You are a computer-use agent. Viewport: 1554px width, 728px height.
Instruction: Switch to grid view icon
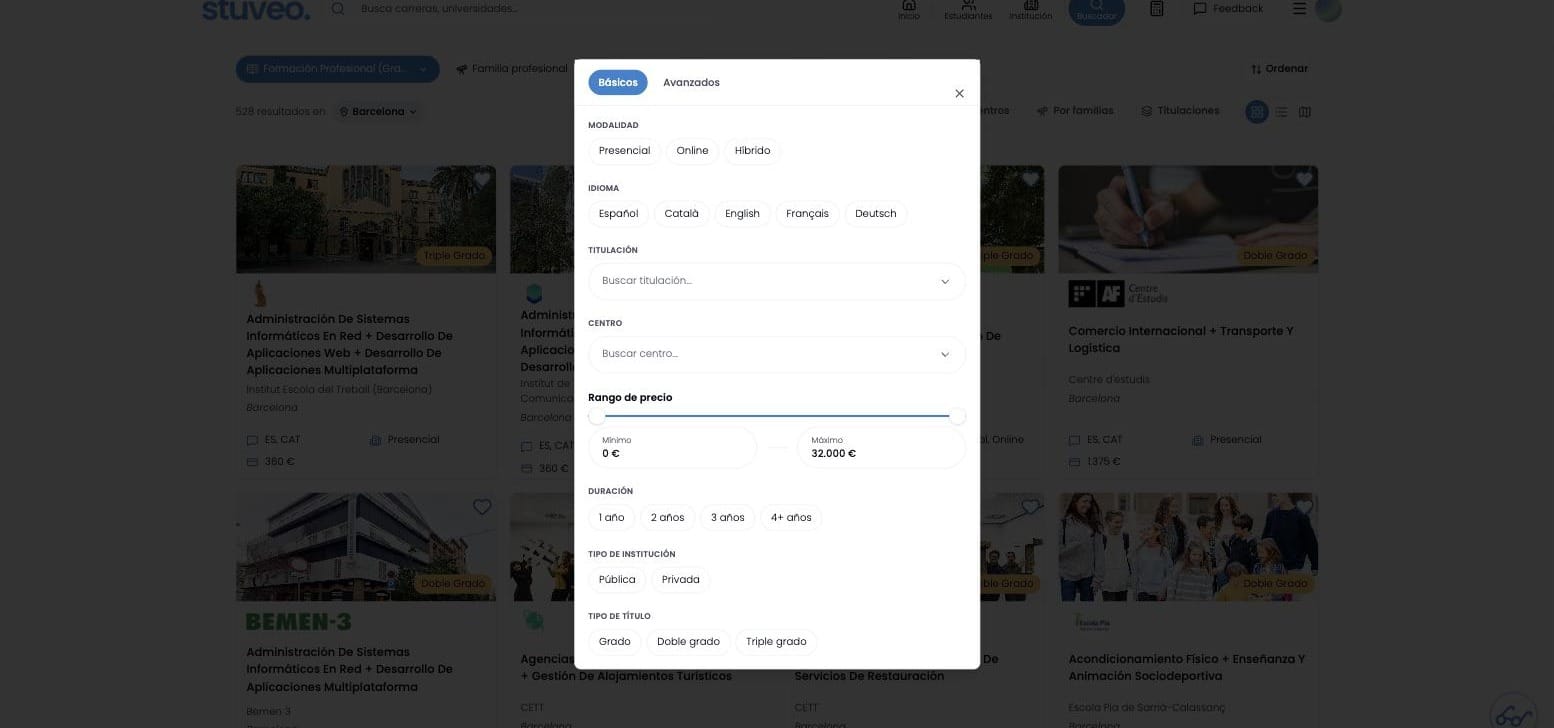[x=1257, y=112]
